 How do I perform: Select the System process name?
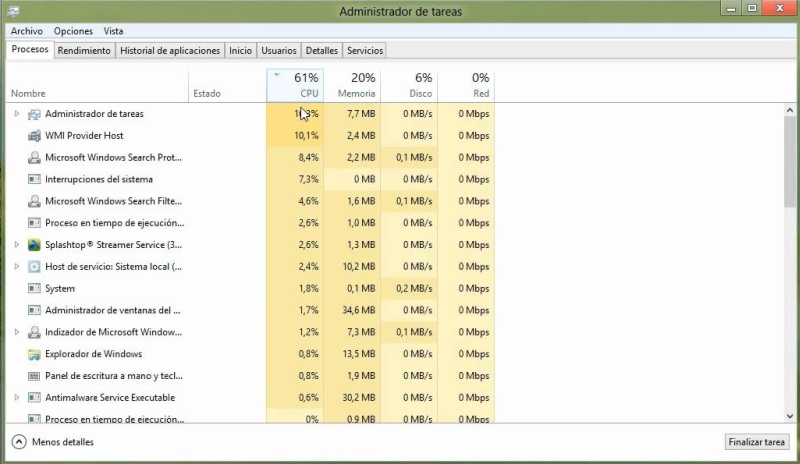point(60,289)
